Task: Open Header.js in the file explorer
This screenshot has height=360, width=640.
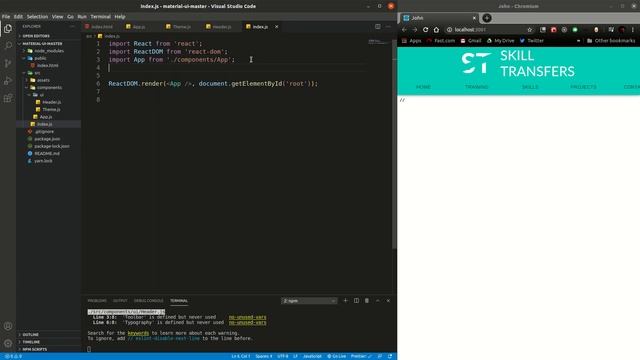Action: click(51, 102)
